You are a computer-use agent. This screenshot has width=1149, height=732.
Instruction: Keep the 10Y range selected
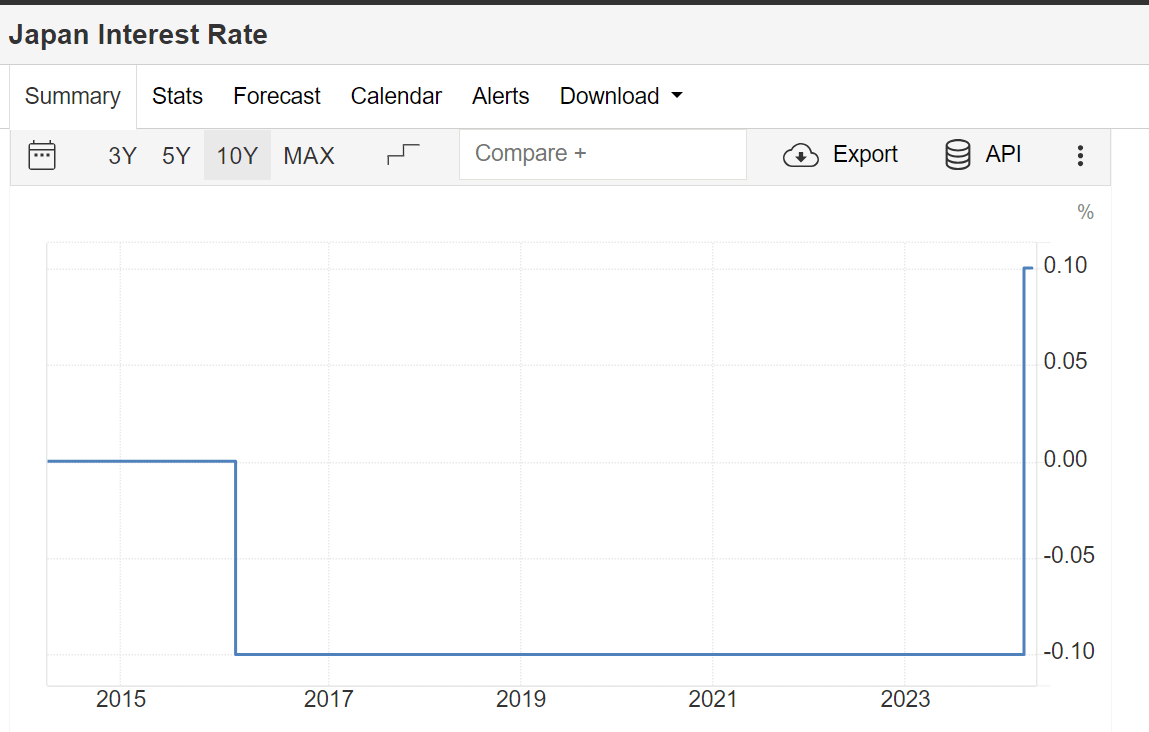[x=237, y=155]
